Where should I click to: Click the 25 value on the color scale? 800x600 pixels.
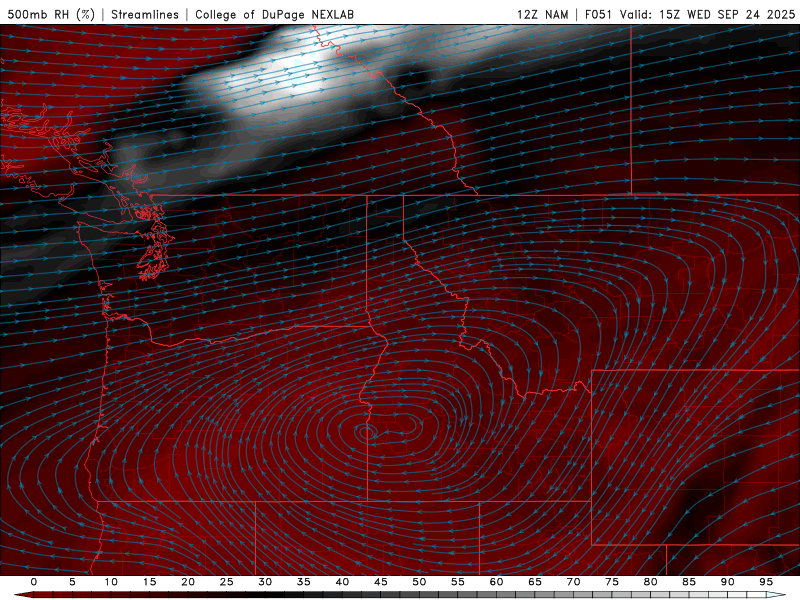click(x=227, y=582)
